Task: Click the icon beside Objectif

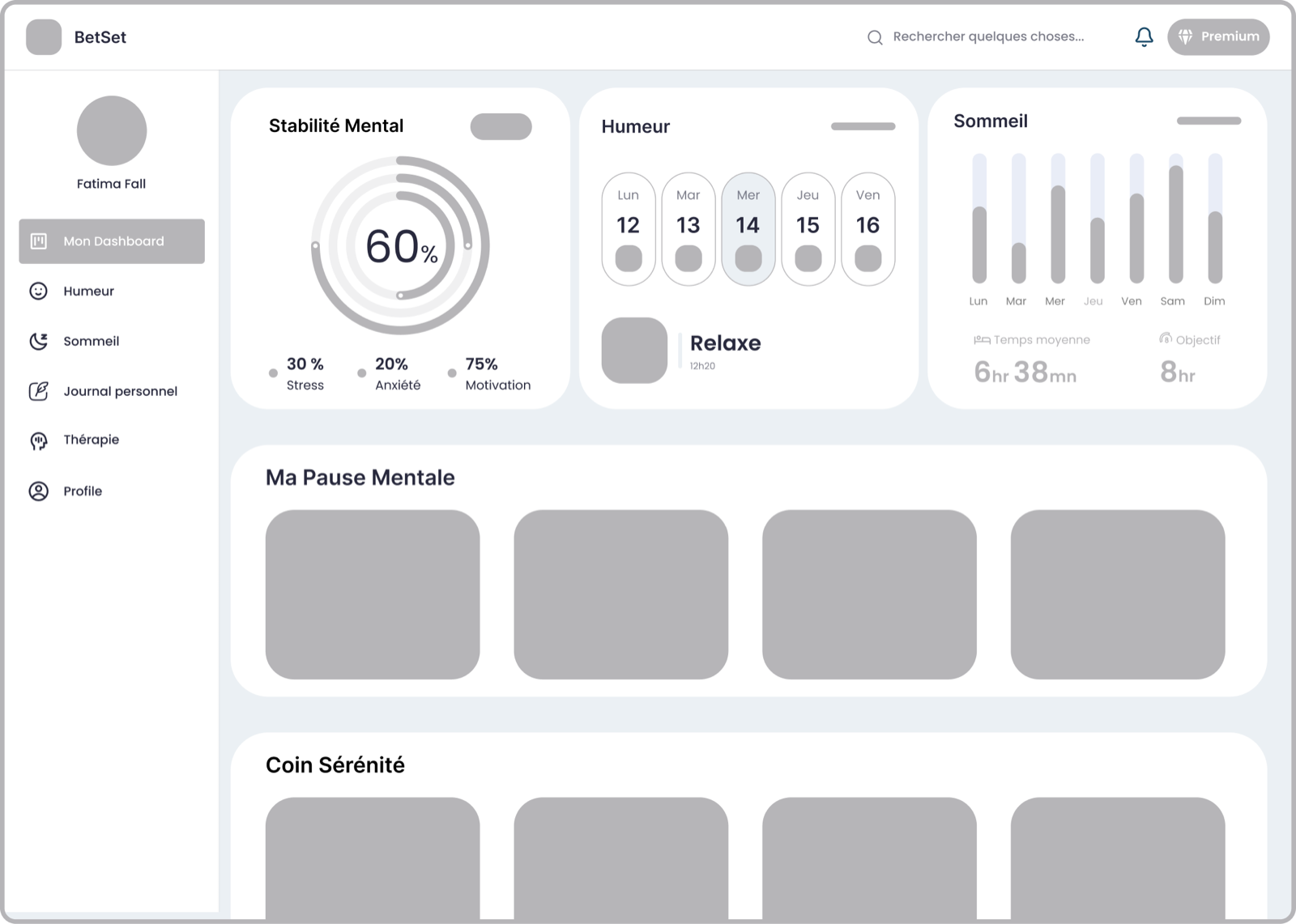Action: pos(1166,339)
